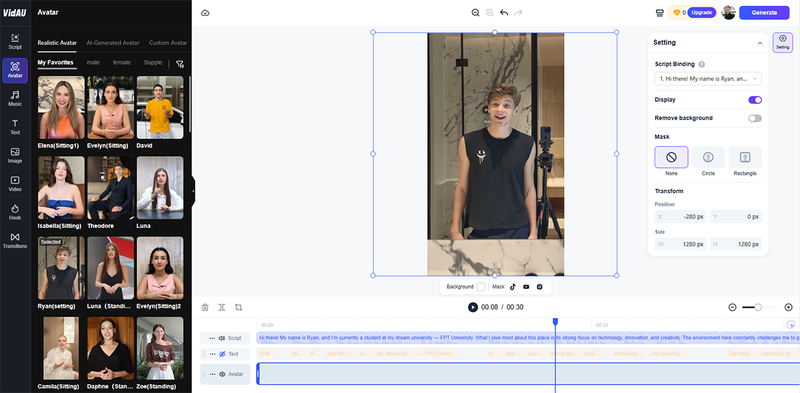800x393 pixels.
Task: Open the Text track options menu
Action: 212,354
